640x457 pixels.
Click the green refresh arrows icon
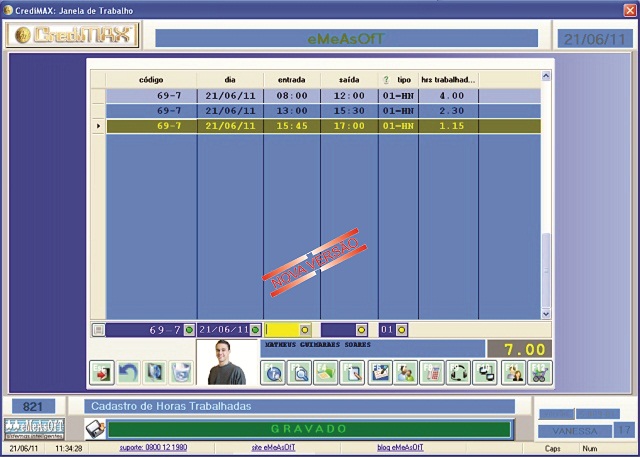click(460, 373)
